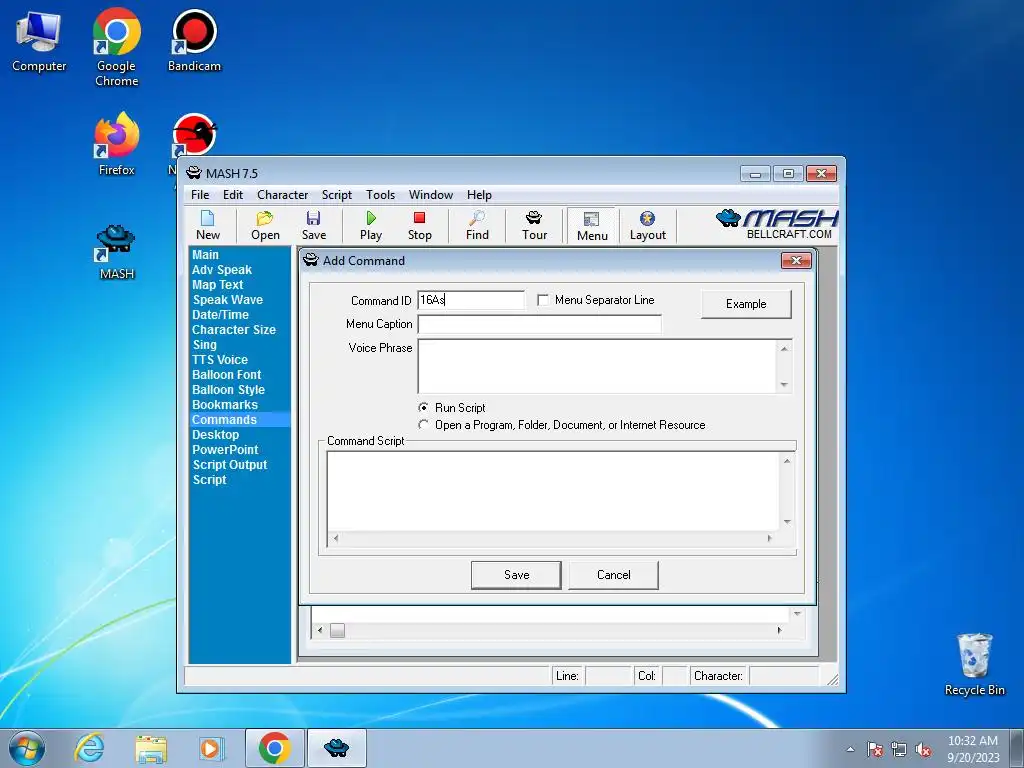
Task: Open Google Chrome desktop shortcut
Action: click(116, 47)
